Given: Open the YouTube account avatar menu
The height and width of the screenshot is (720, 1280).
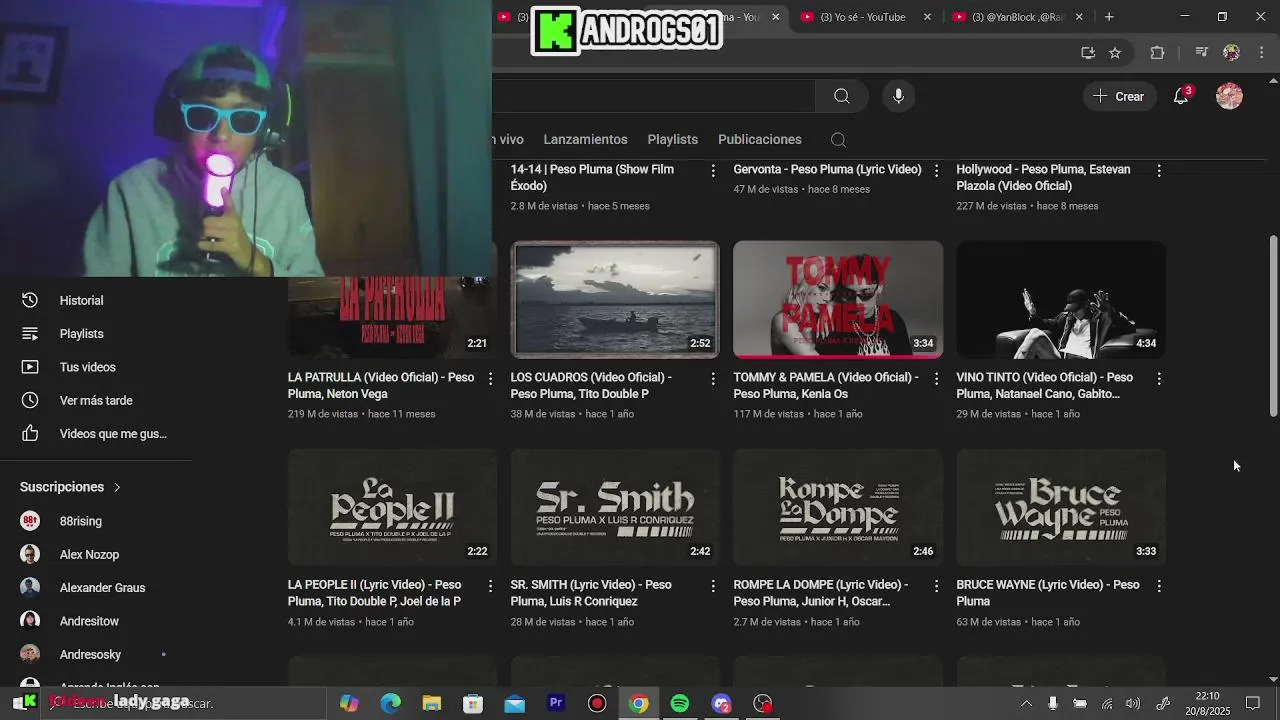Looking at the screenshot, I should pyautogui.click(x=1229, y=96).
